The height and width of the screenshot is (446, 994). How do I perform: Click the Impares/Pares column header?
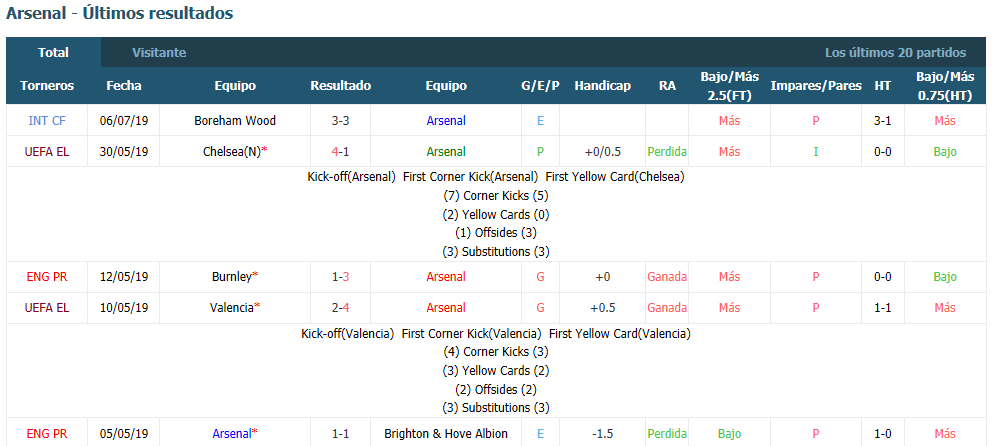tap(816, 86)
